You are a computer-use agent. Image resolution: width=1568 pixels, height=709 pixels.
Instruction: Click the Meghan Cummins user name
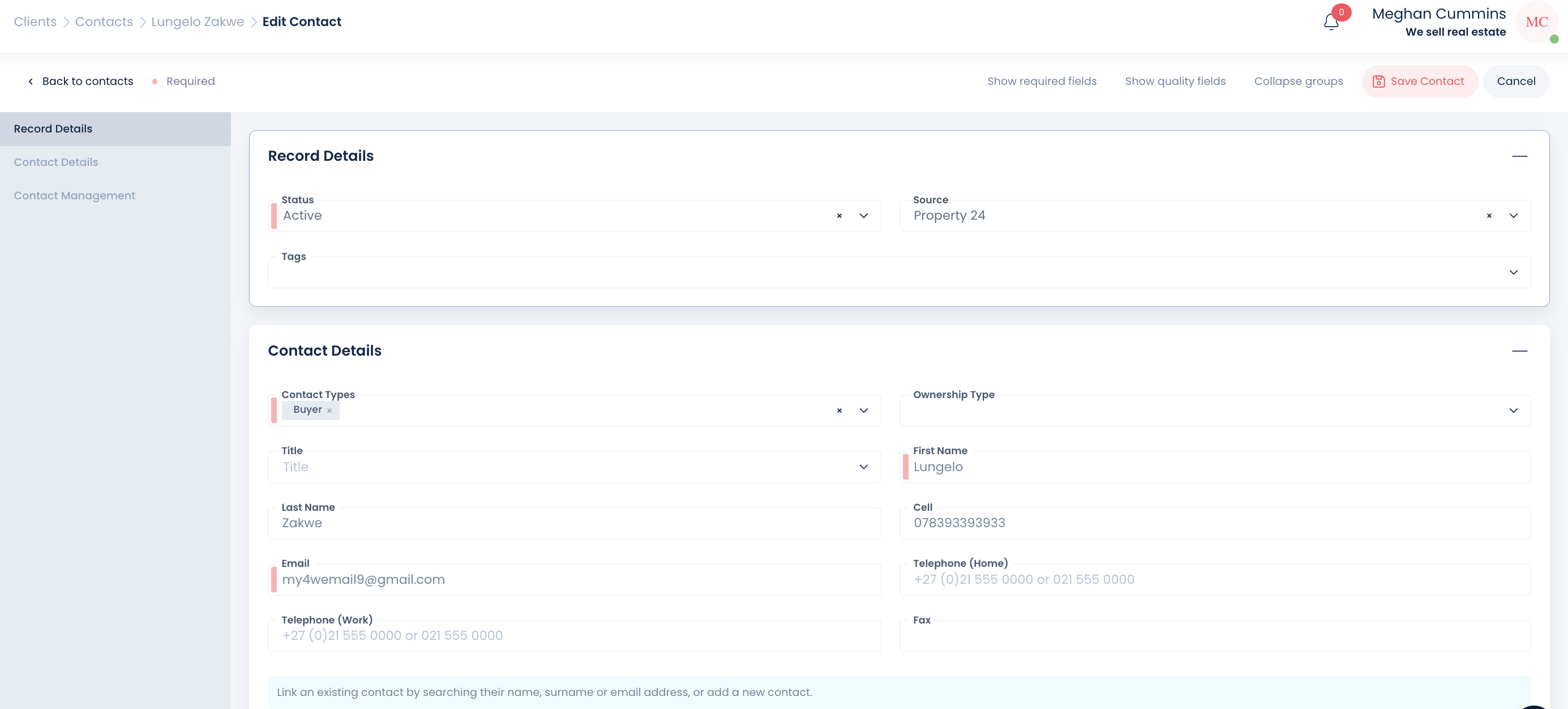pyautogui.click(x=1438, y=14)
